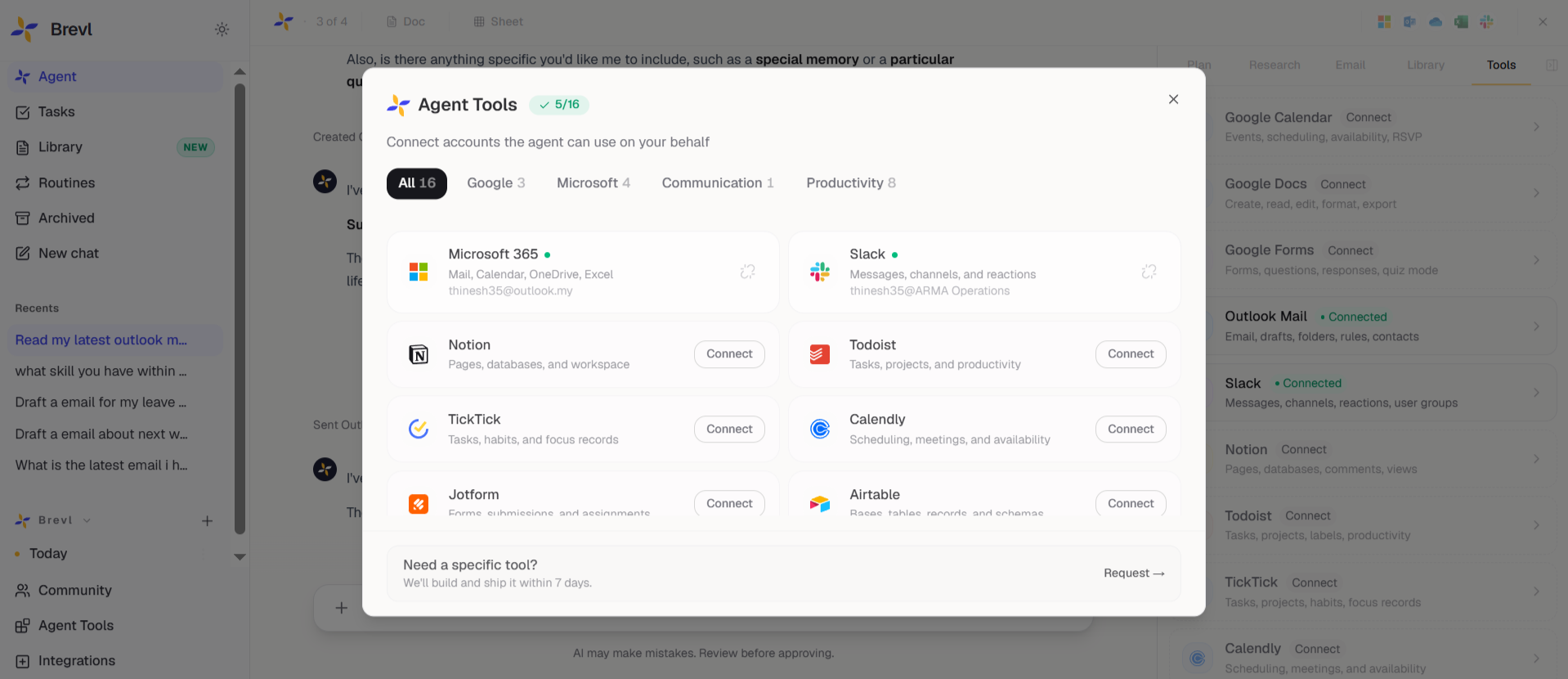
Task: Expand Google Docs row chevron in Tools panel
Action: 1536,193
